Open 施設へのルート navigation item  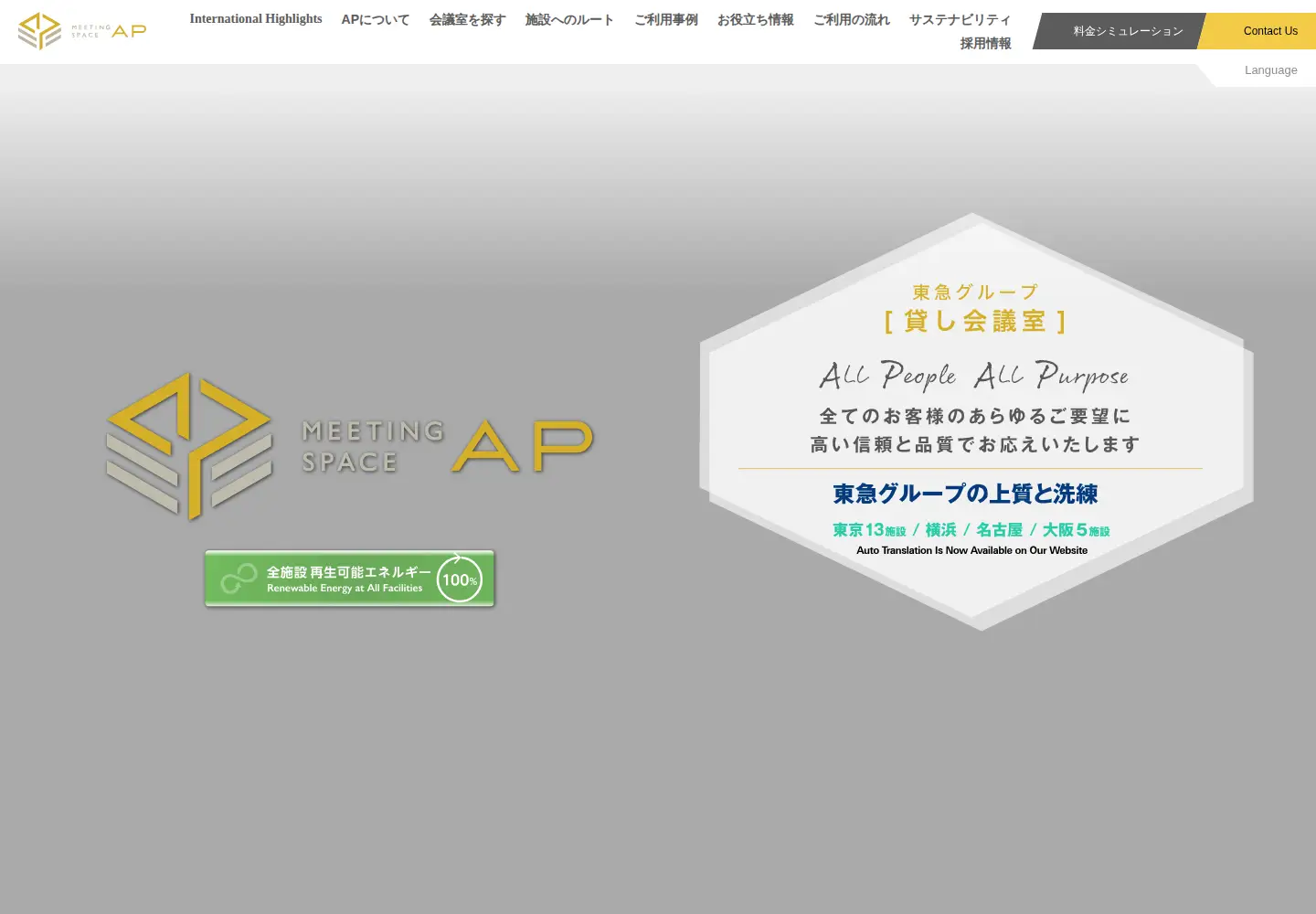[569, 19]
